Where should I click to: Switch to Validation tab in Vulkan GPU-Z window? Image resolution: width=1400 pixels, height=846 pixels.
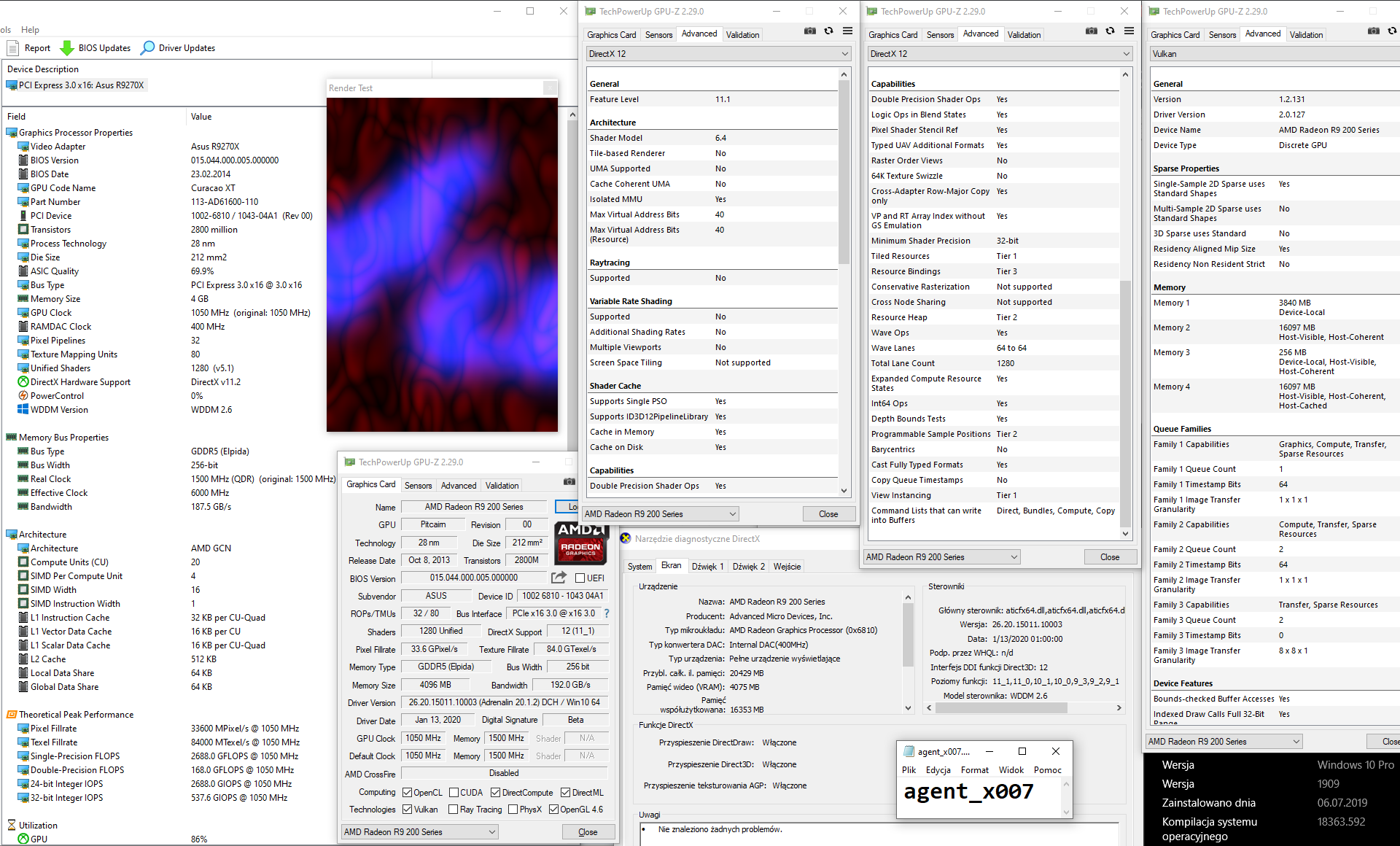tap(1306, 35)
